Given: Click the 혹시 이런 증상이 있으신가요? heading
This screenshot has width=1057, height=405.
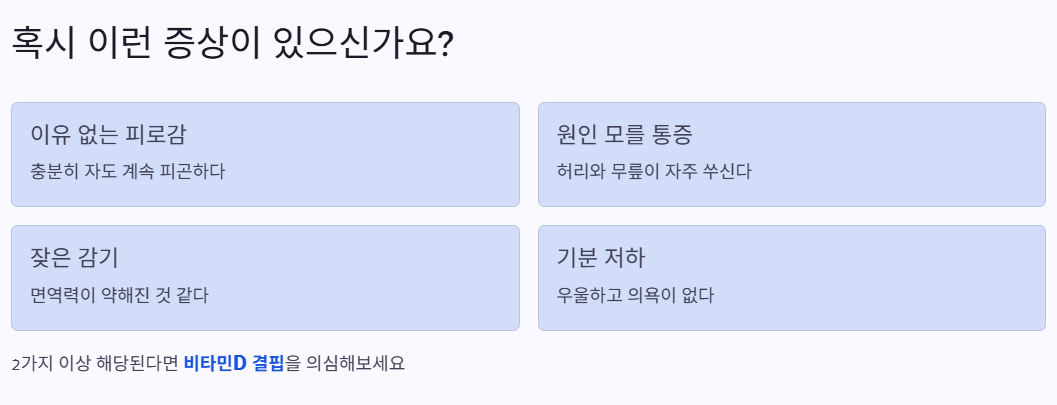Looking at the screenshot, I should (233, 44).
